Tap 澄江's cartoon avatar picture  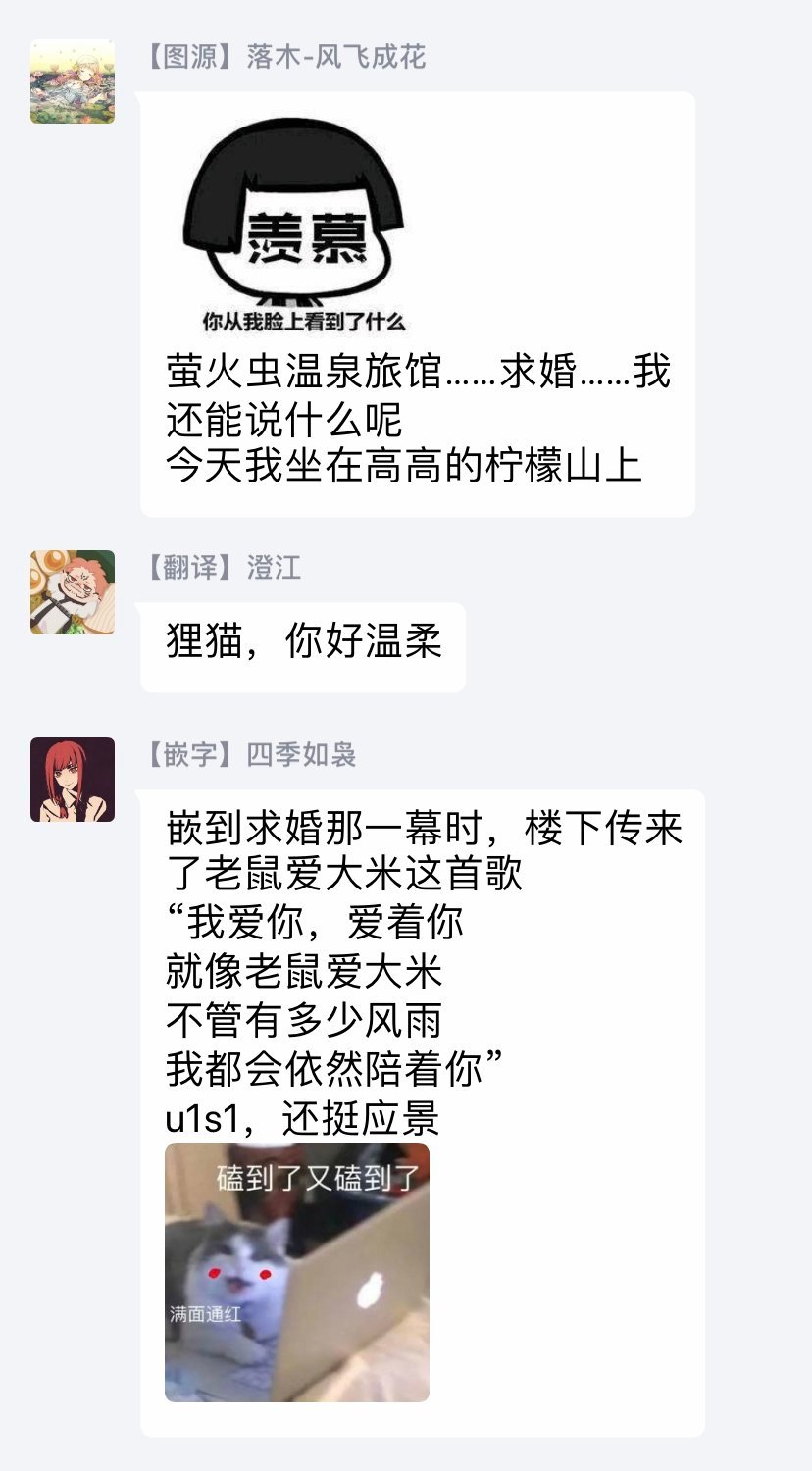click(73, 592)
